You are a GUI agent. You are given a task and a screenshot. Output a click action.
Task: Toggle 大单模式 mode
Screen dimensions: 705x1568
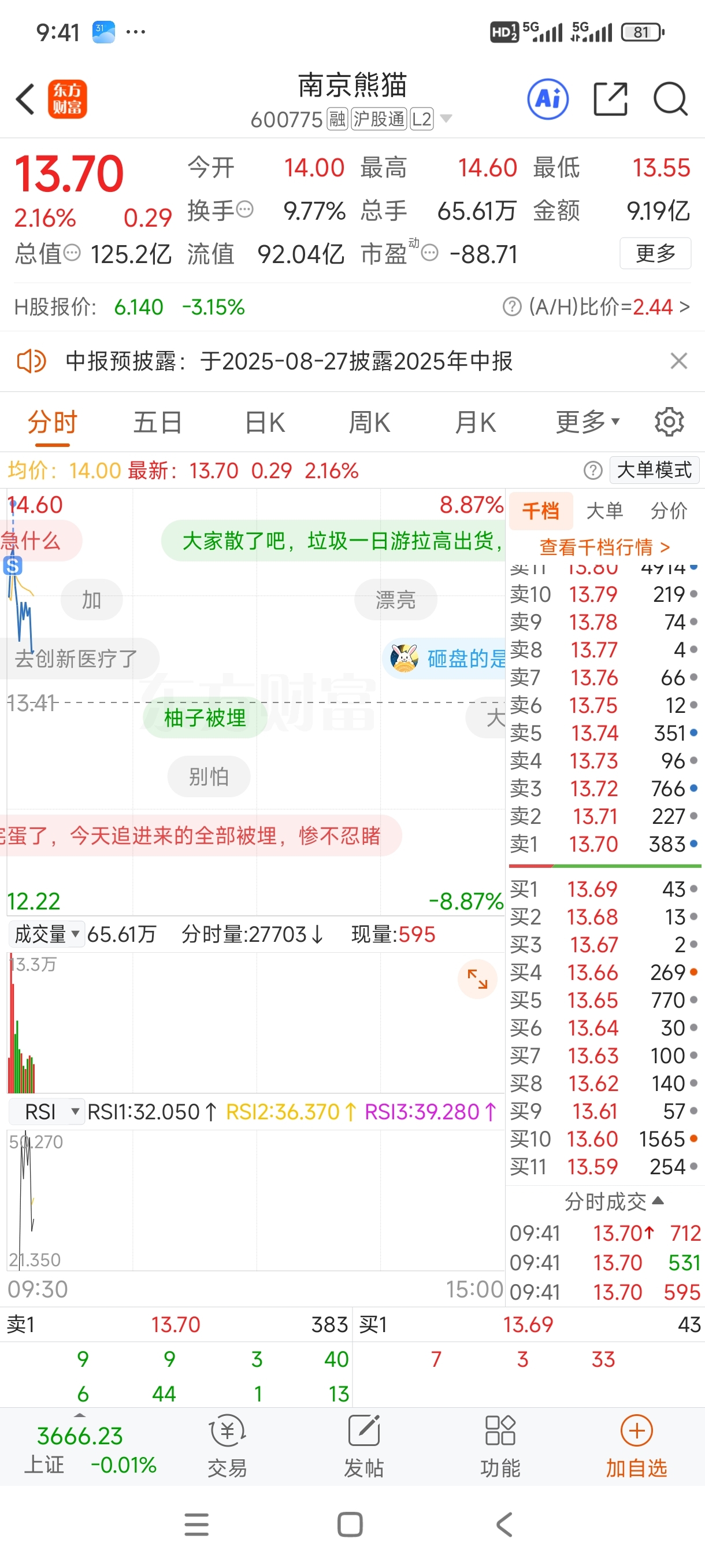pos(654,470)
